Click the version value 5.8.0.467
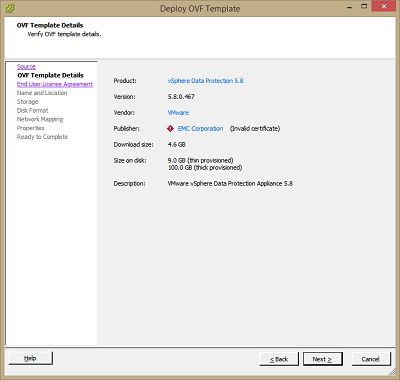 [x=181, y=97]
